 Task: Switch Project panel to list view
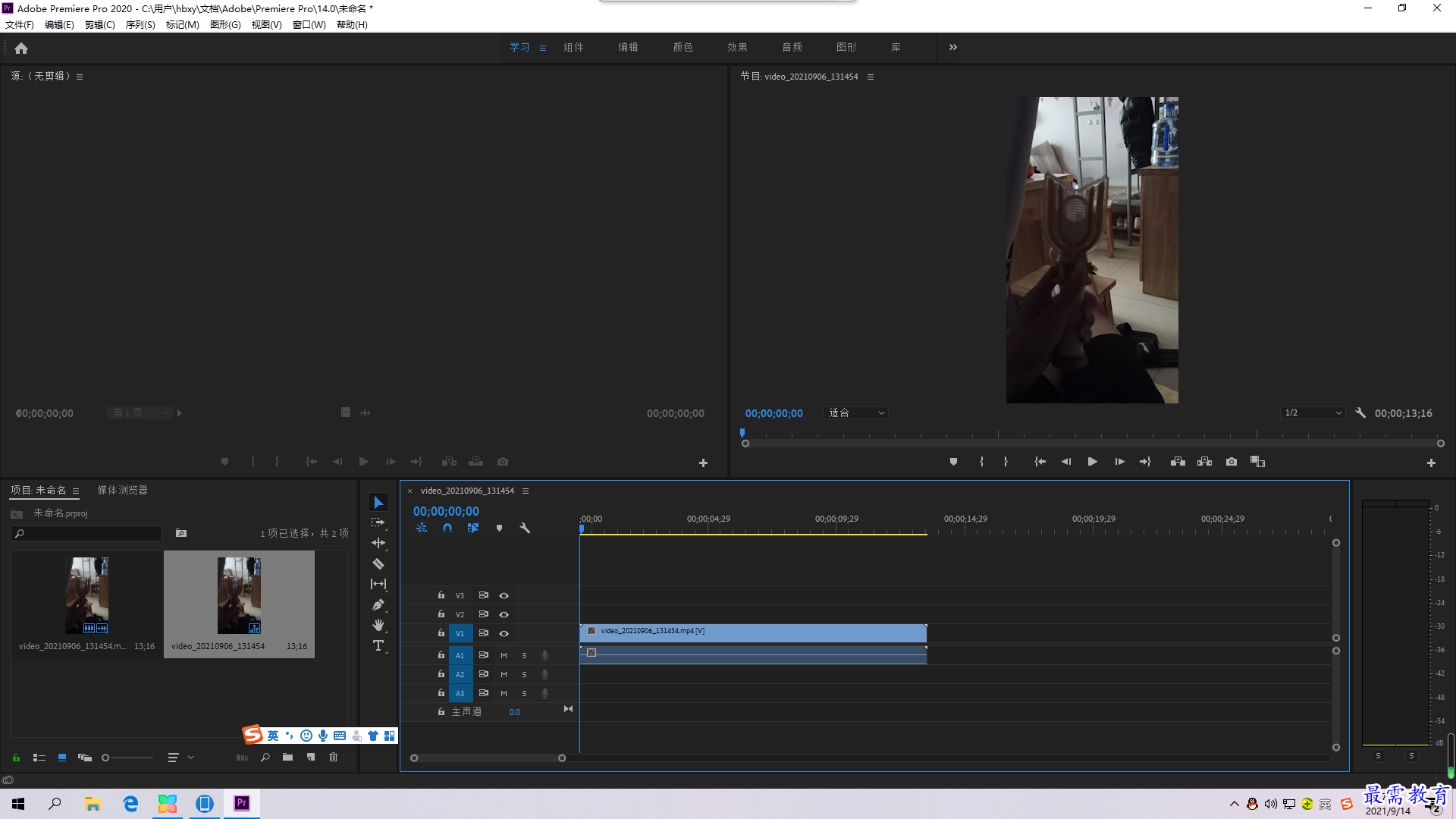[x=39, y=758]
